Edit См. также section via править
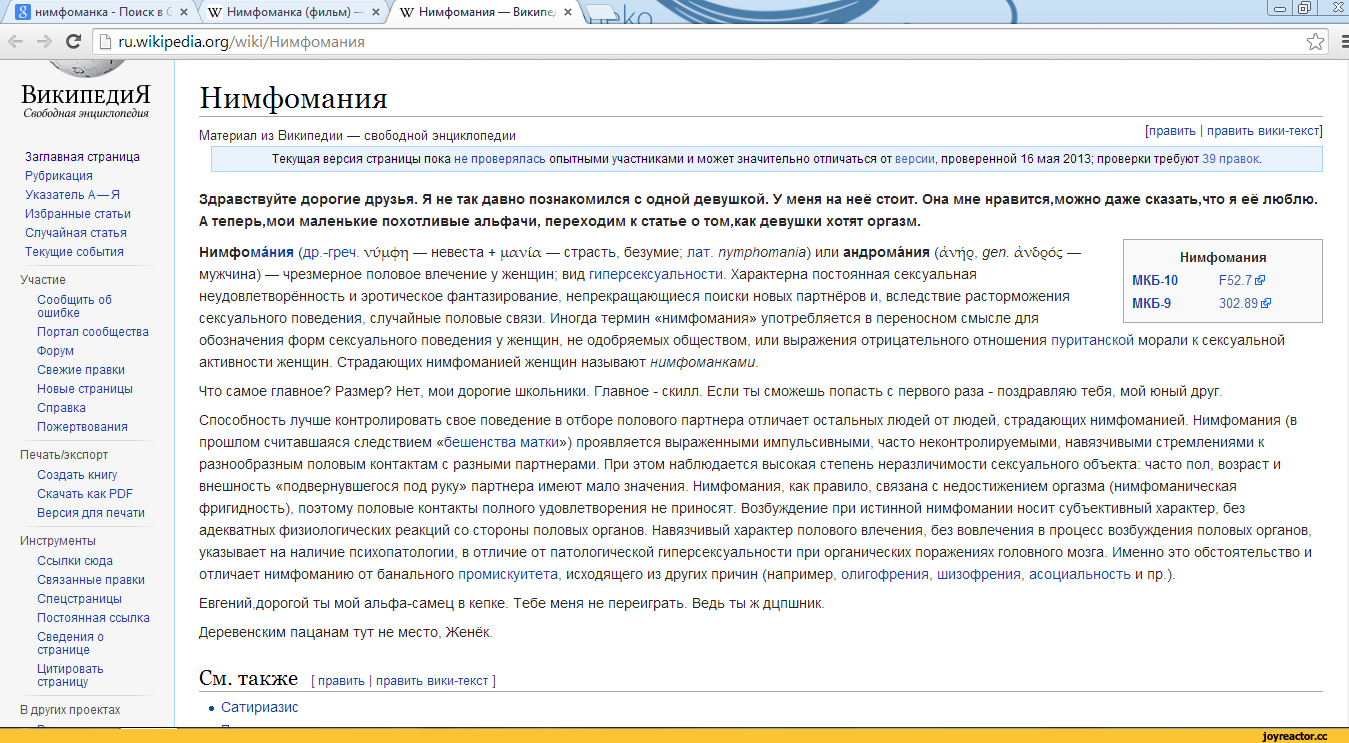The image size is (1349, 743). 341,681
